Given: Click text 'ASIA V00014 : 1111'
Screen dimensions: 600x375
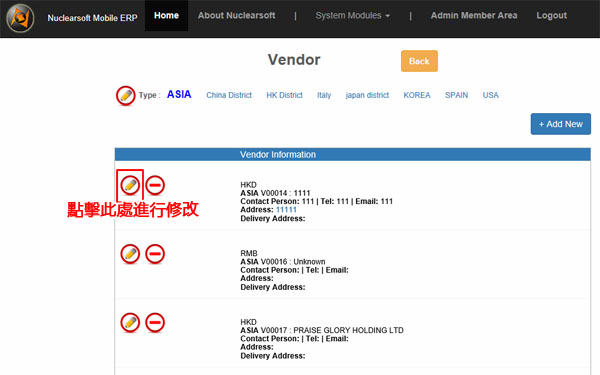Looking at the screenshot, I should 275,193.
